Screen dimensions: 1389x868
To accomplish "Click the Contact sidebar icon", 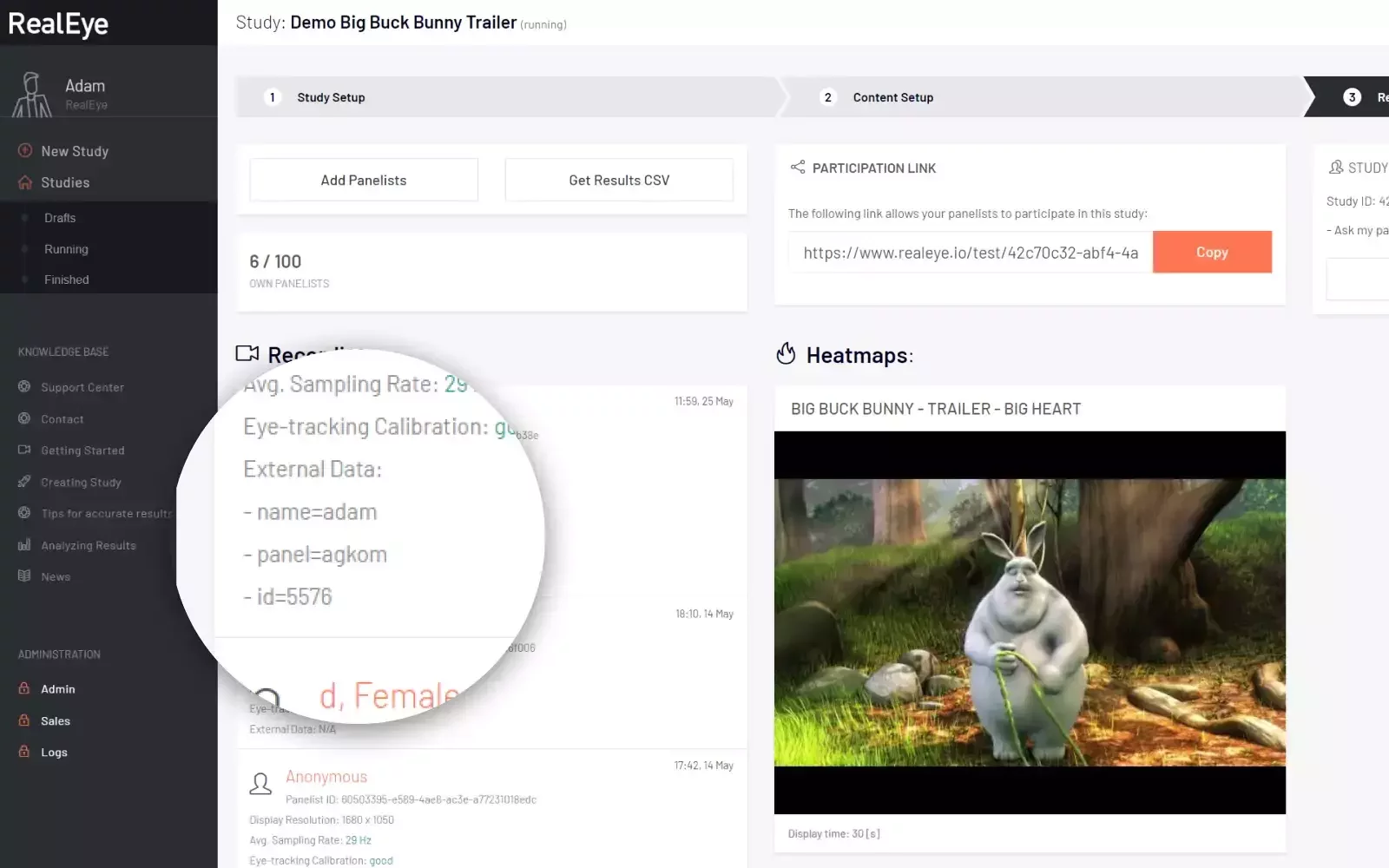I will 24,418.
